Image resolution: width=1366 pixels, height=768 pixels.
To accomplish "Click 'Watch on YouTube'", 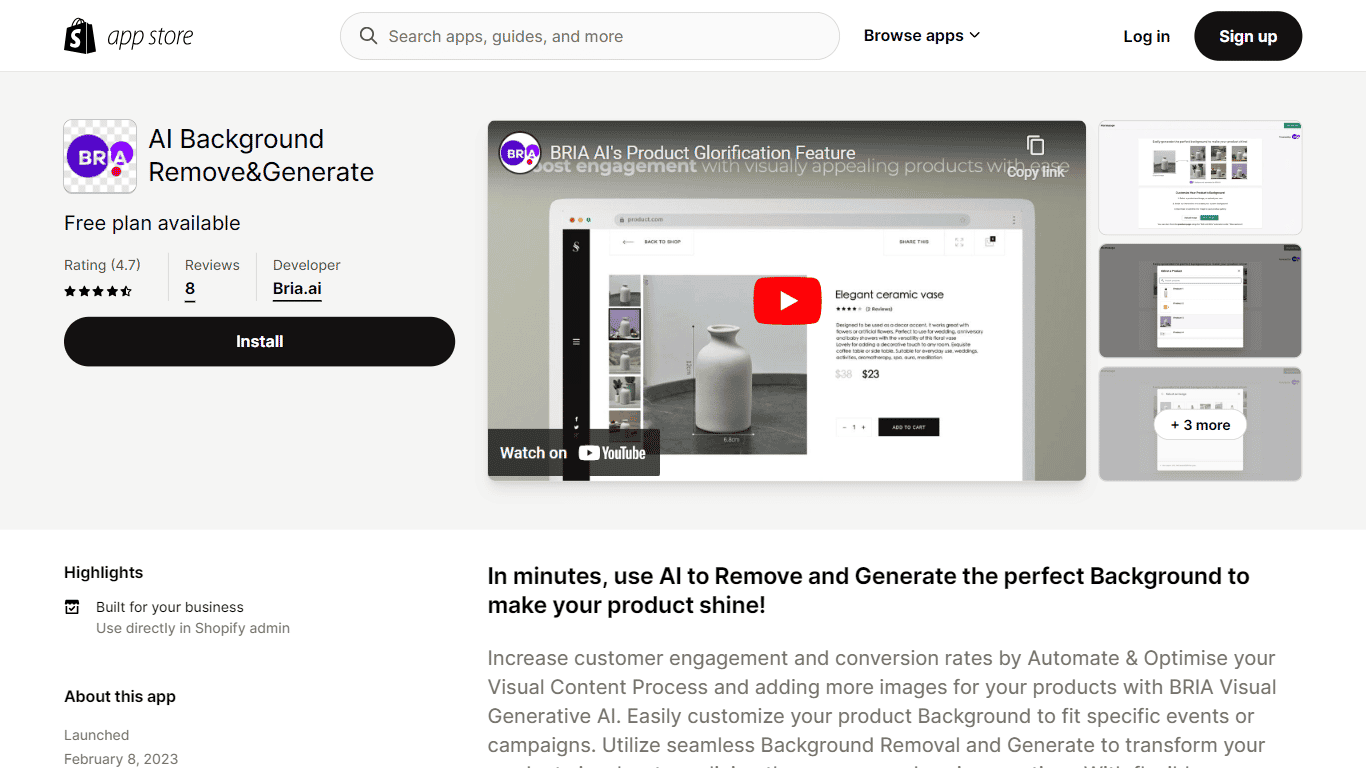I will [573, 452].
